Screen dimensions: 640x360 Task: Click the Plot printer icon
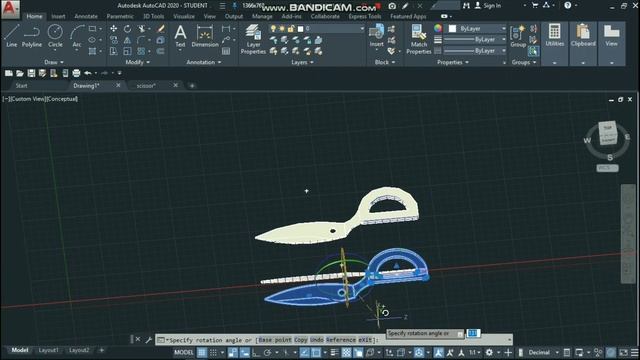[x=76, y=73]
